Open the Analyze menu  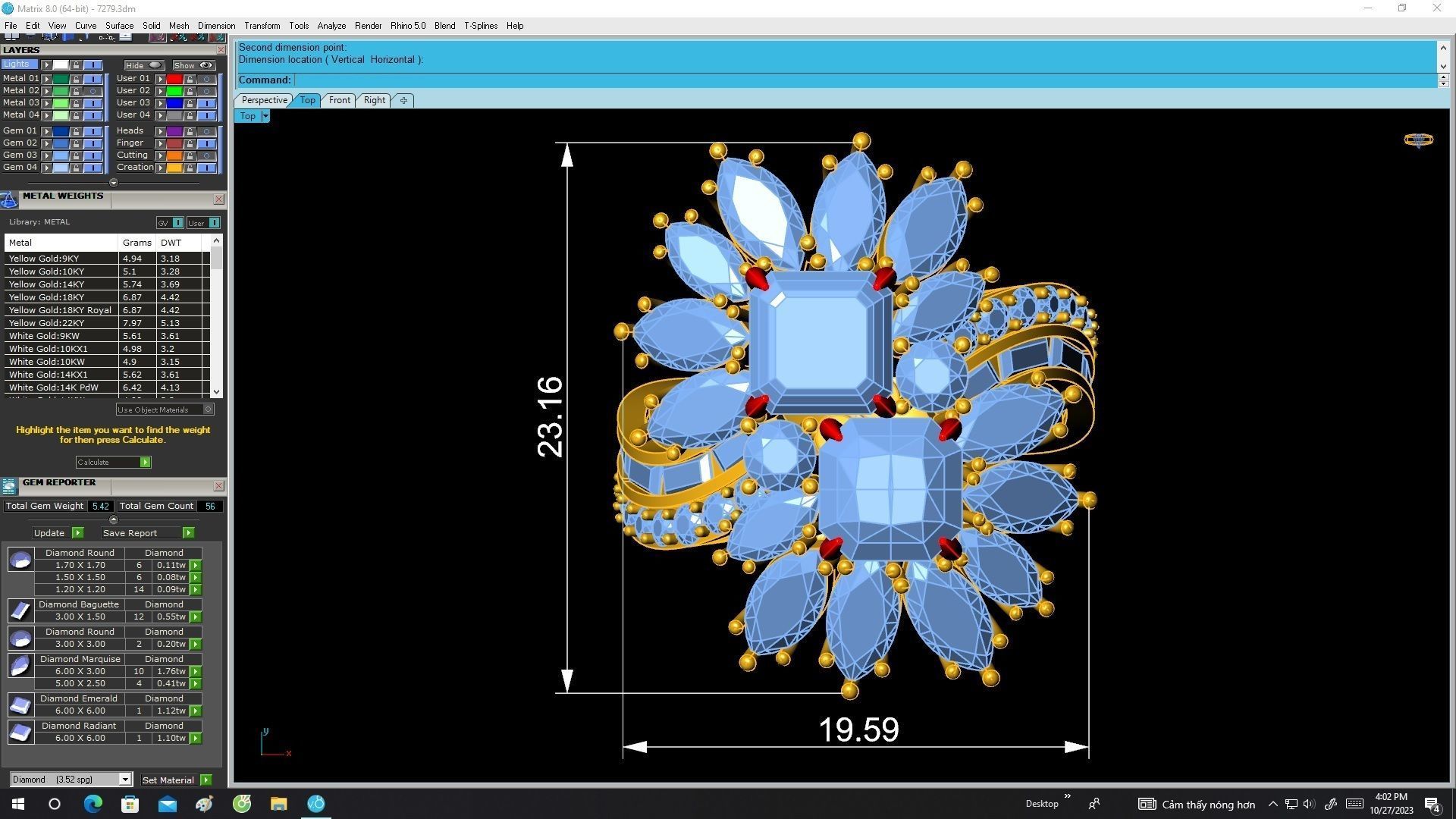(331, 26)
